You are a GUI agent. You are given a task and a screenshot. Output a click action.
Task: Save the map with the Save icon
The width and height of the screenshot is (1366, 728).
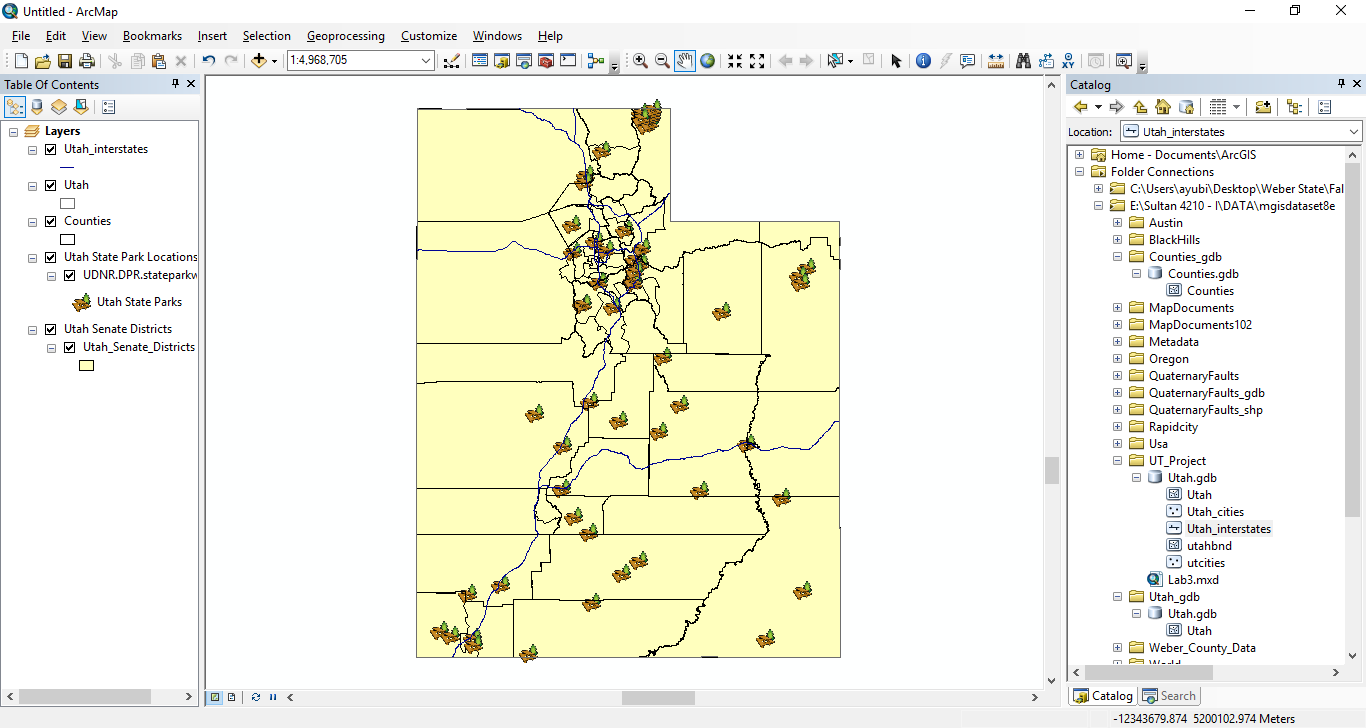tap(65, 61)
